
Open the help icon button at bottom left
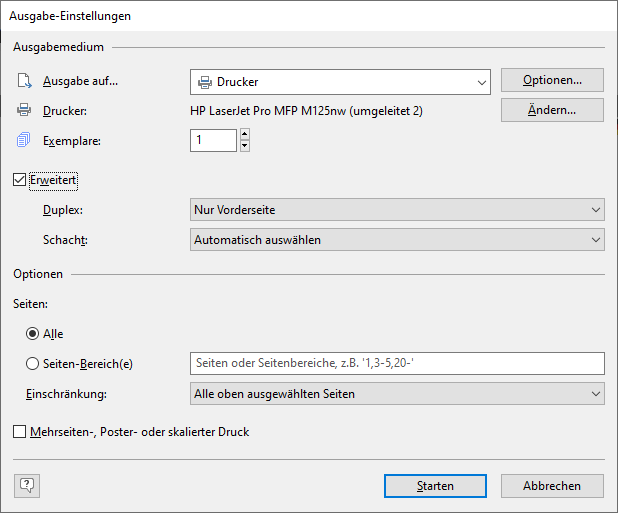click(x=27, y=485)
